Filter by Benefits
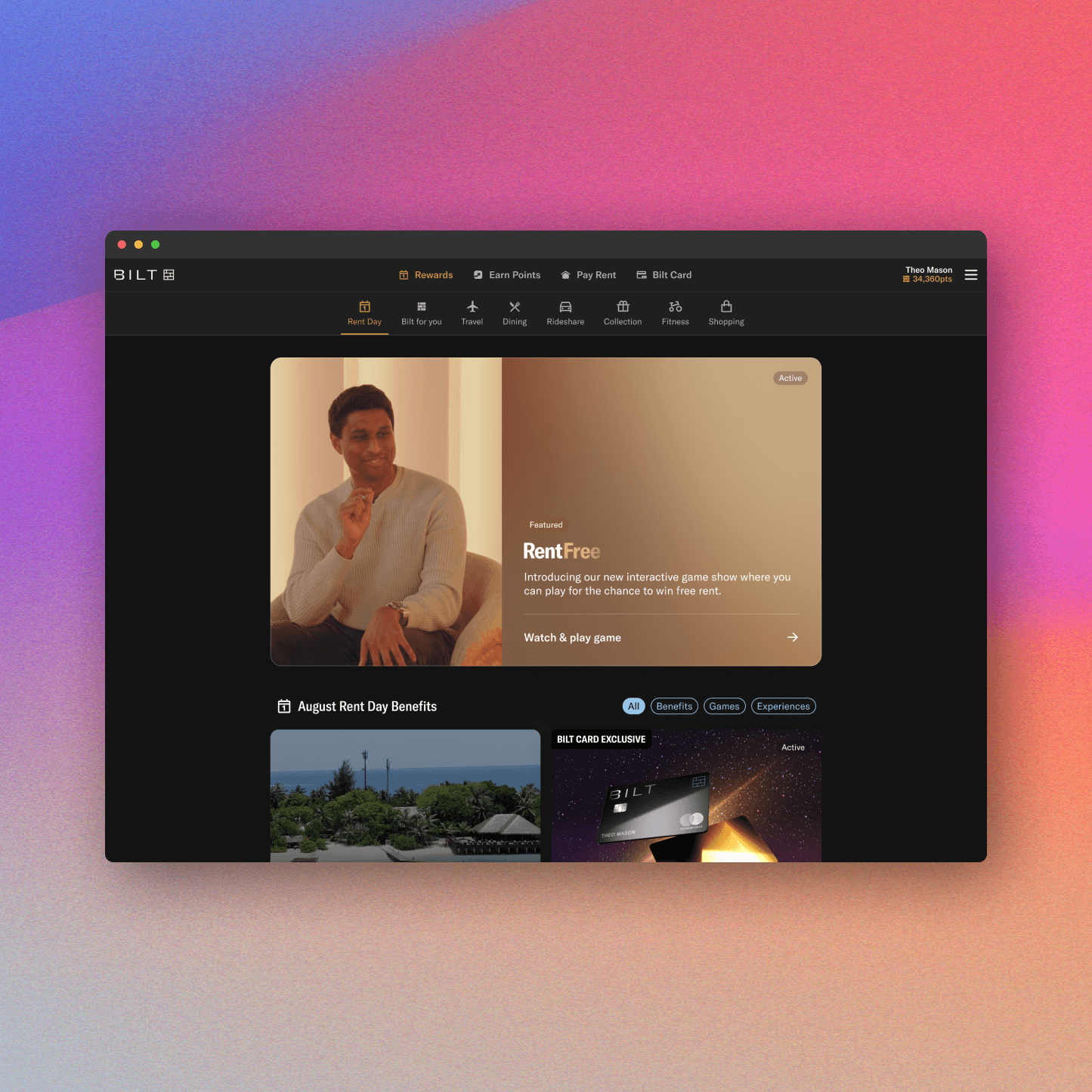Screen dimensions: 1092x1092 pos(674,707)
